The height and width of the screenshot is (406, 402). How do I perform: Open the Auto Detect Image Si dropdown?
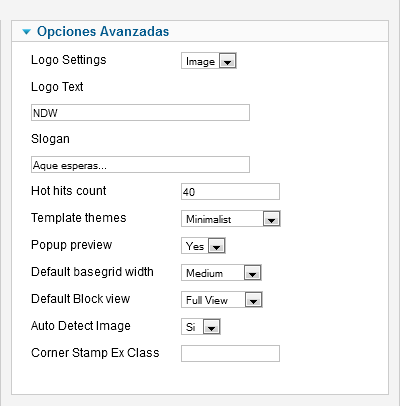tap(201, 327)
